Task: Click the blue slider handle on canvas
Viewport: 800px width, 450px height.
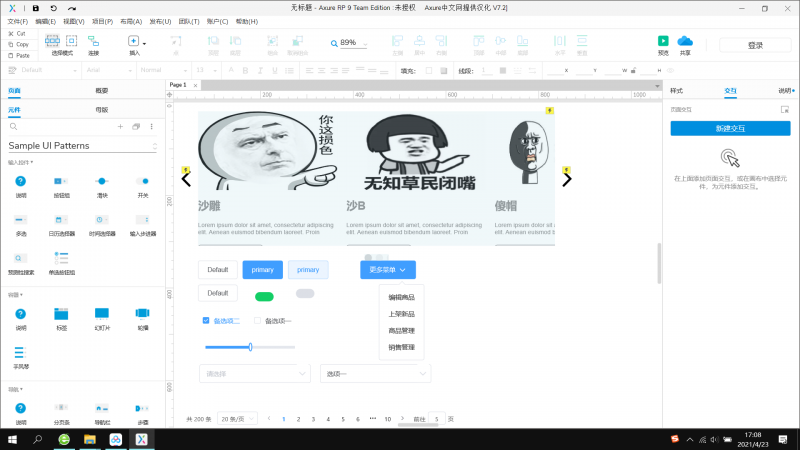Action: click(250, 347)
